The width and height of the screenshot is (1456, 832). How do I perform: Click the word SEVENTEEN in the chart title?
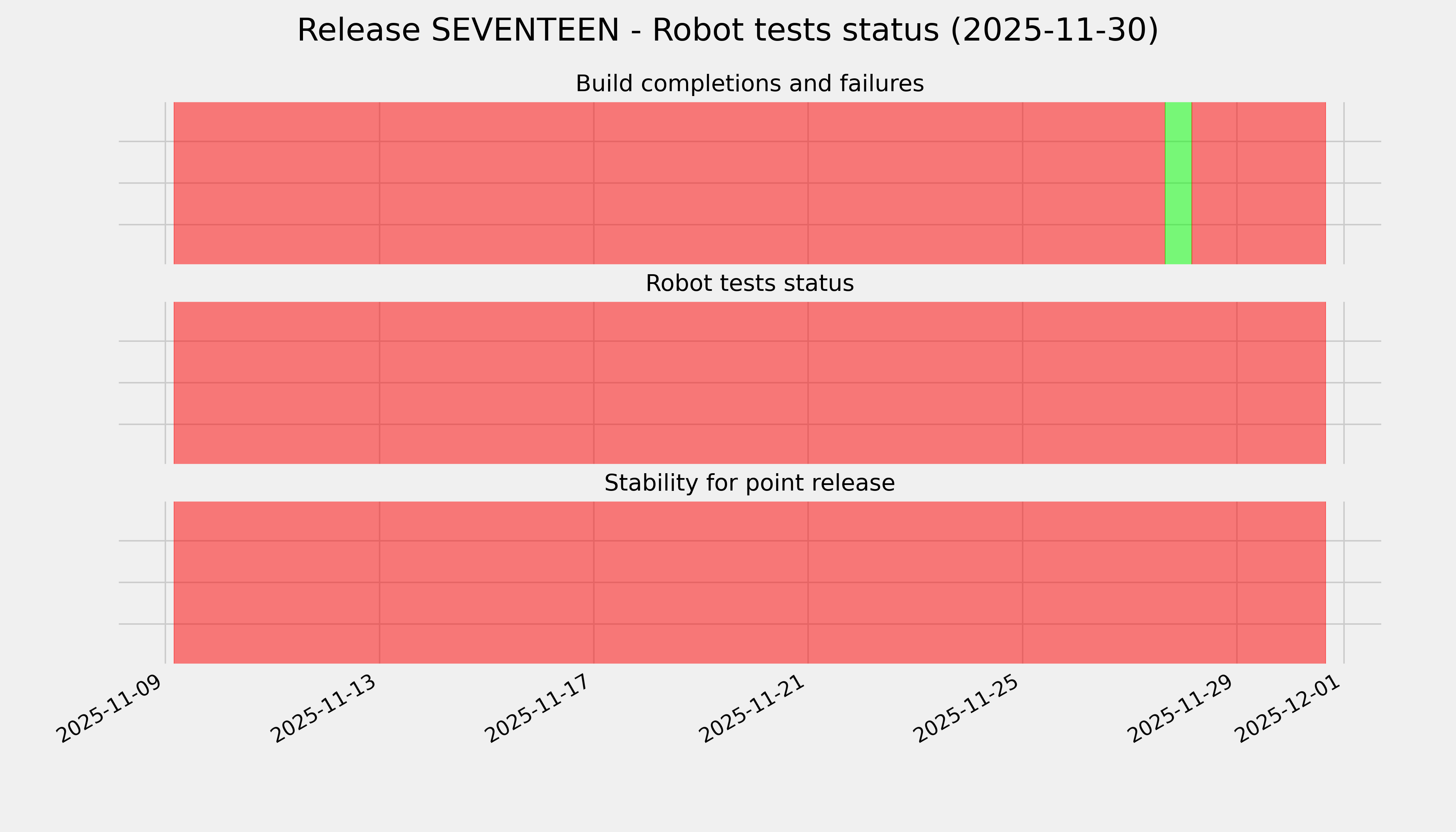point(525,30)
